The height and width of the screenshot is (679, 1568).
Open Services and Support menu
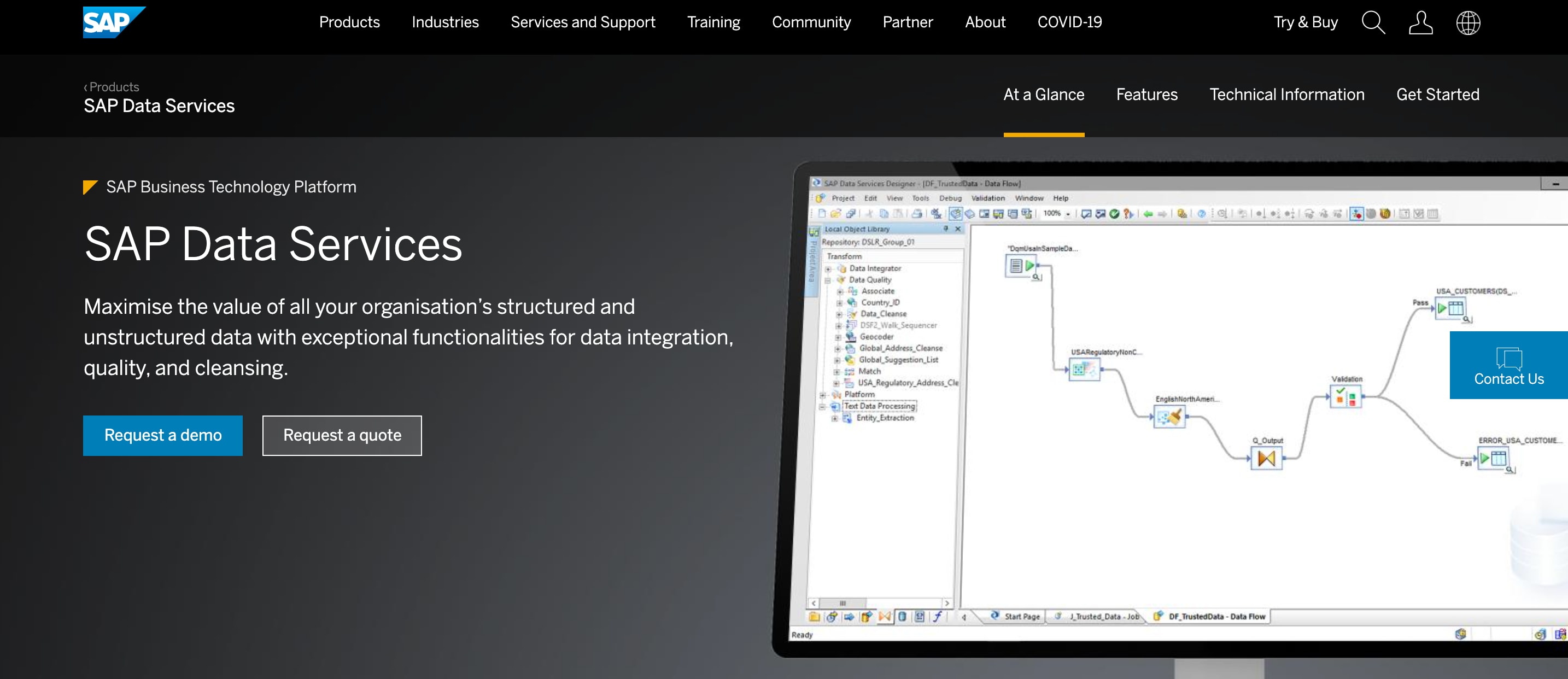coord(583,22)
